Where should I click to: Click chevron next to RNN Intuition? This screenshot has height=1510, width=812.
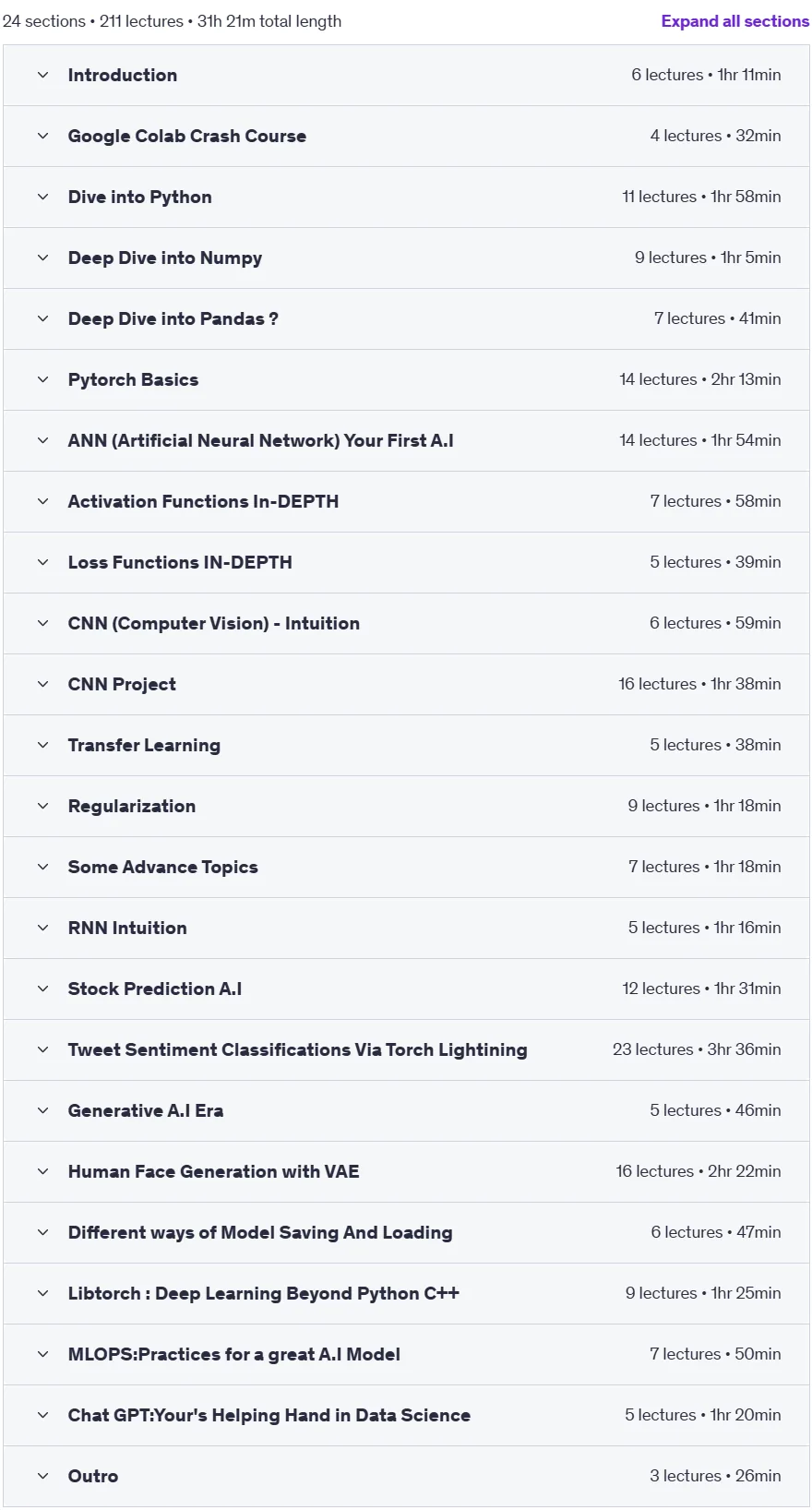[x=42, y=928]
